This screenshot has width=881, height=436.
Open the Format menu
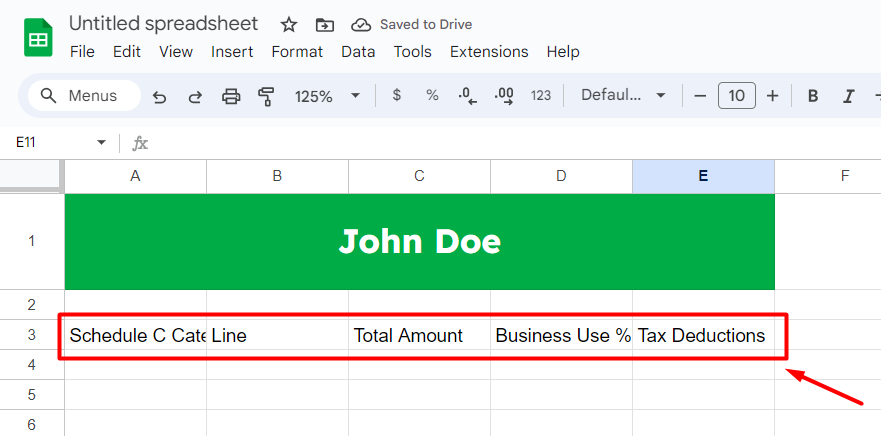[x=297, y=52]
